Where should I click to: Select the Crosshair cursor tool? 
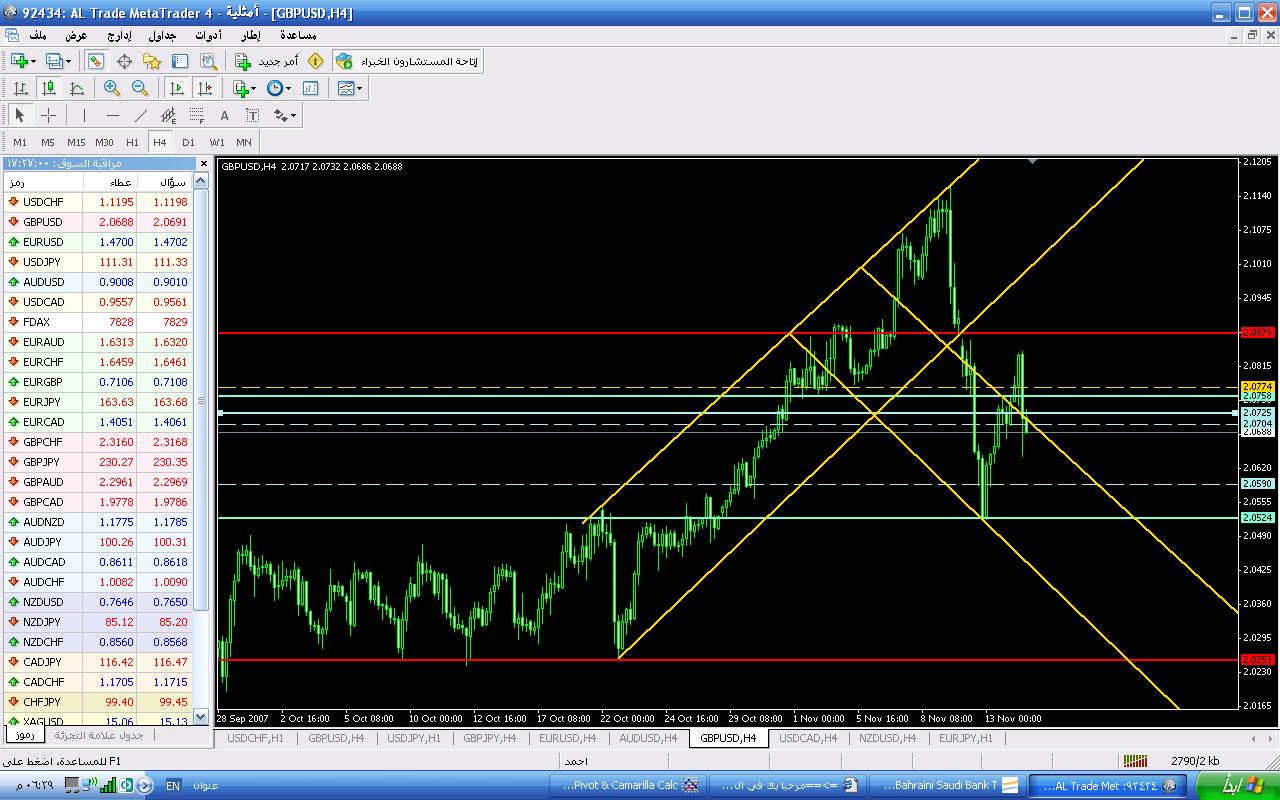coord(48,116)
